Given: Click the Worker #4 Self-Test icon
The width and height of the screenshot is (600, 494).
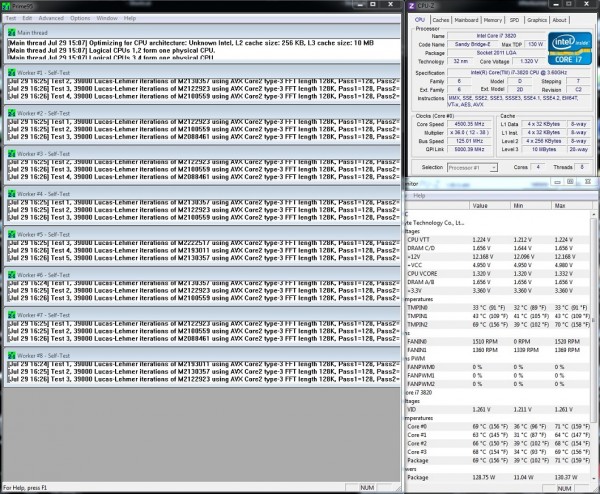Looking at the screenshot, I should (x=11, y=194).
